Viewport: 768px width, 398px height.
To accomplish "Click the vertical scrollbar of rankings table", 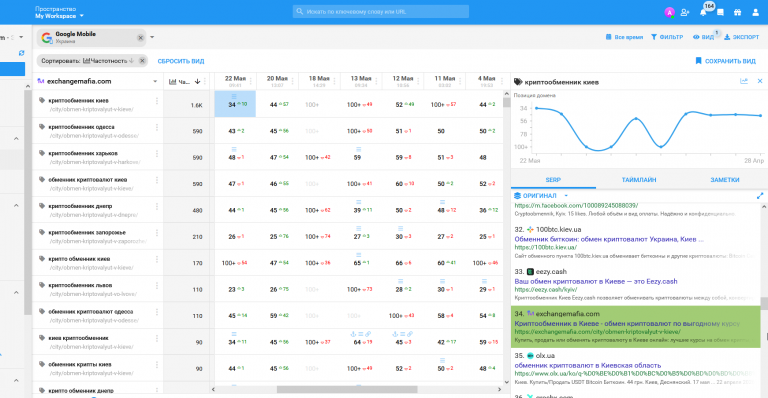I will (x=506, y=102).
